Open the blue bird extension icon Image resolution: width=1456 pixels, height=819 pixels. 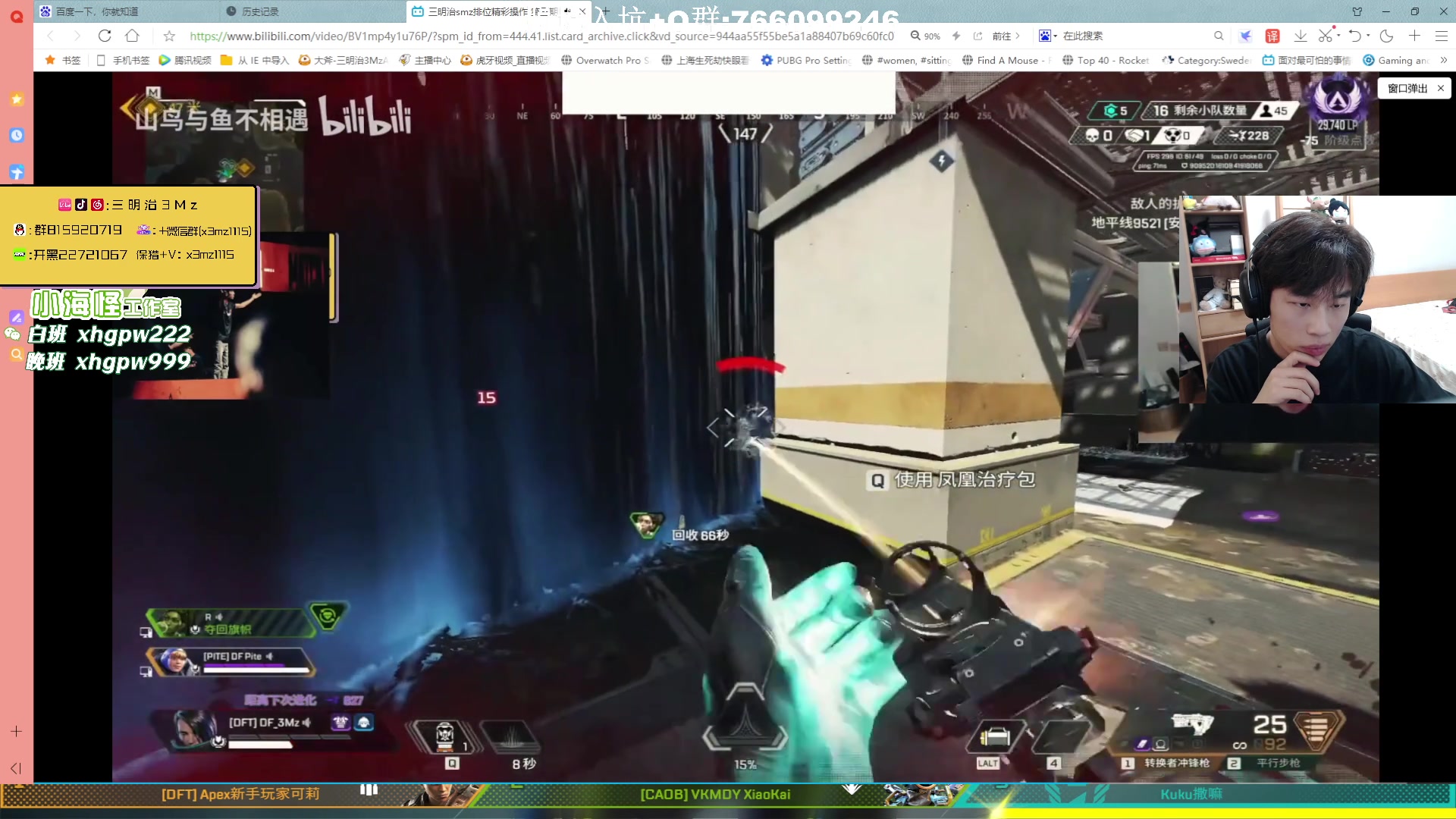(1245, 36)
